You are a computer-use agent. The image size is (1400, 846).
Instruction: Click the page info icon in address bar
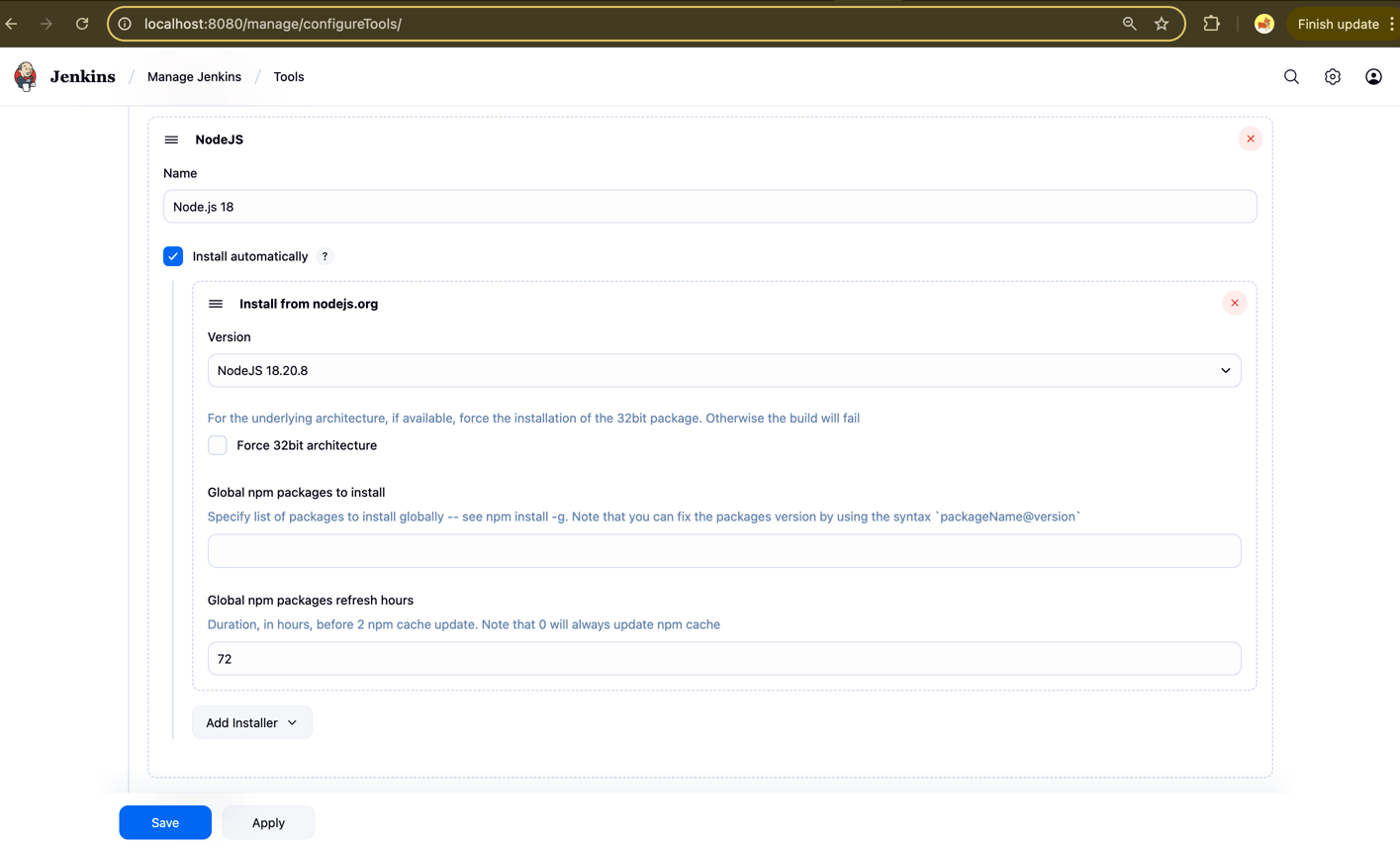(125, 24)
